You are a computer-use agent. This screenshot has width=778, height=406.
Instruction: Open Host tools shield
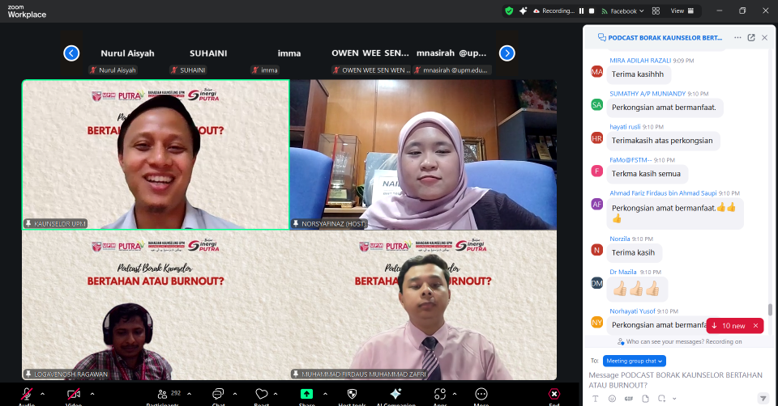[x=352, y=395]
